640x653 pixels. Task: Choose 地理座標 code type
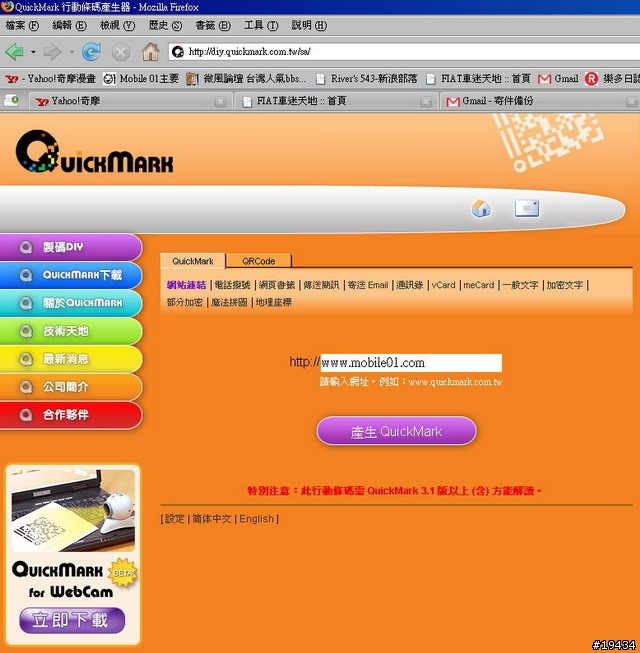coord(274,302)
